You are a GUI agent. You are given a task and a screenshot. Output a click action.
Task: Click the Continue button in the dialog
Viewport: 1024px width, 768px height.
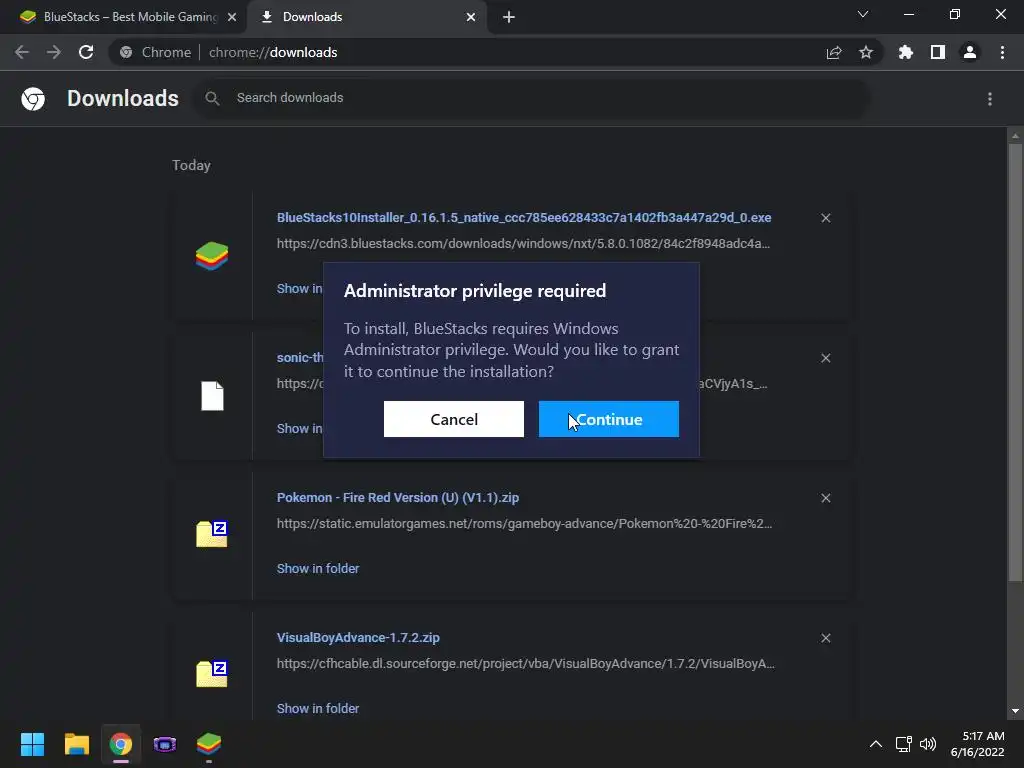click(609, 419)
